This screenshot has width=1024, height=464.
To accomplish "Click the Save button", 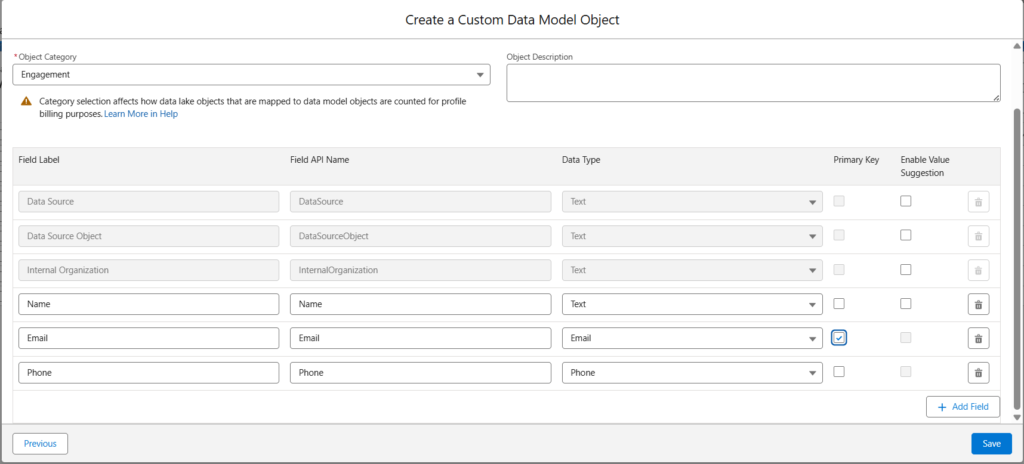I will (x=991, y=444).
